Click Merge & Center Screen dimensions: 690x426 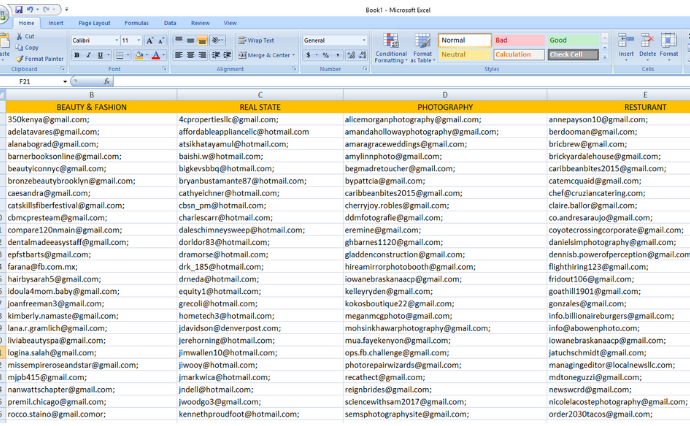pyautogui.click(x=264, y=55)
